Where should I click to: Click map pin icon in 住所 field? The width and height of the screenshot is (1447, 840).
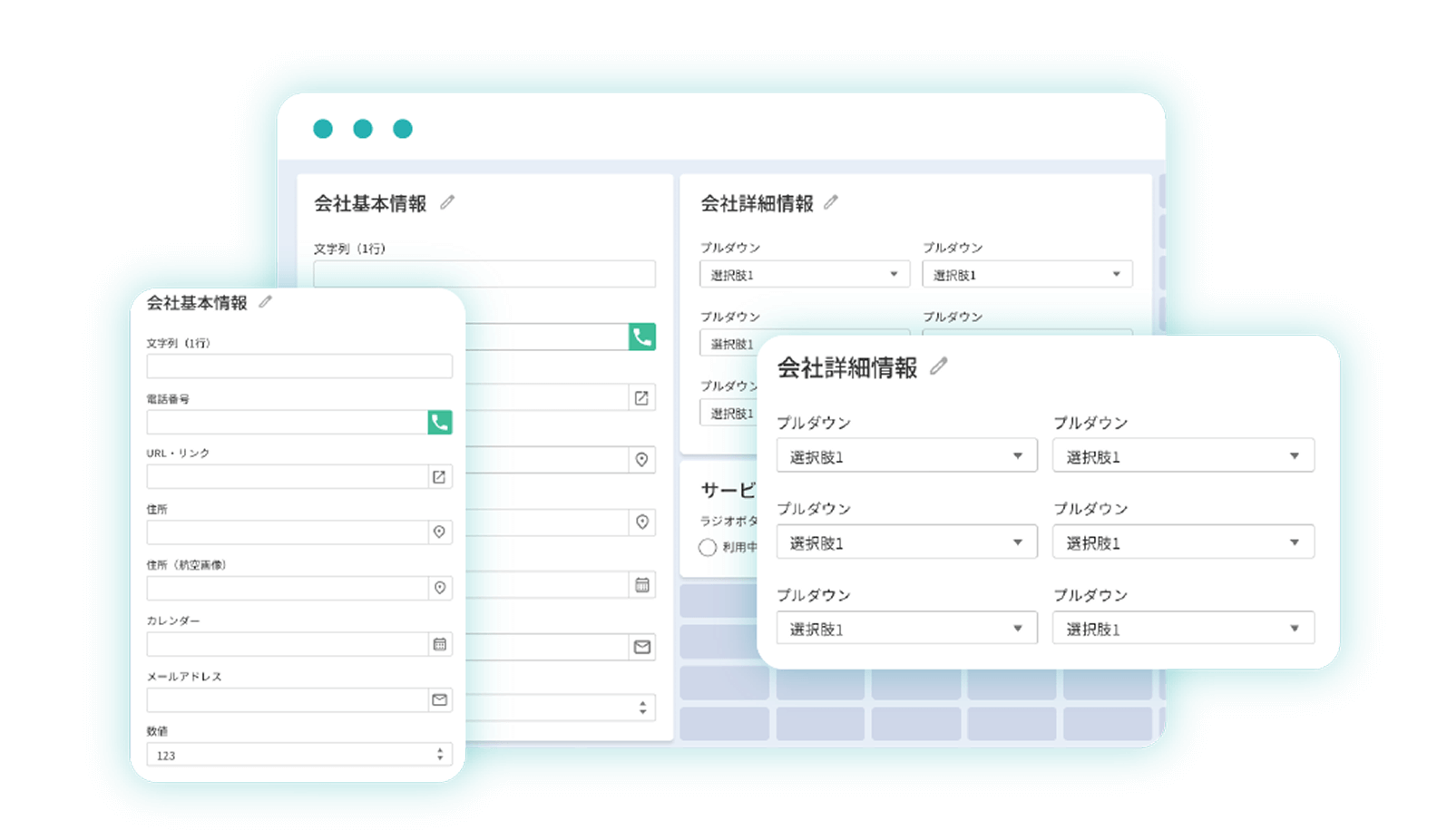click(439, 532)
